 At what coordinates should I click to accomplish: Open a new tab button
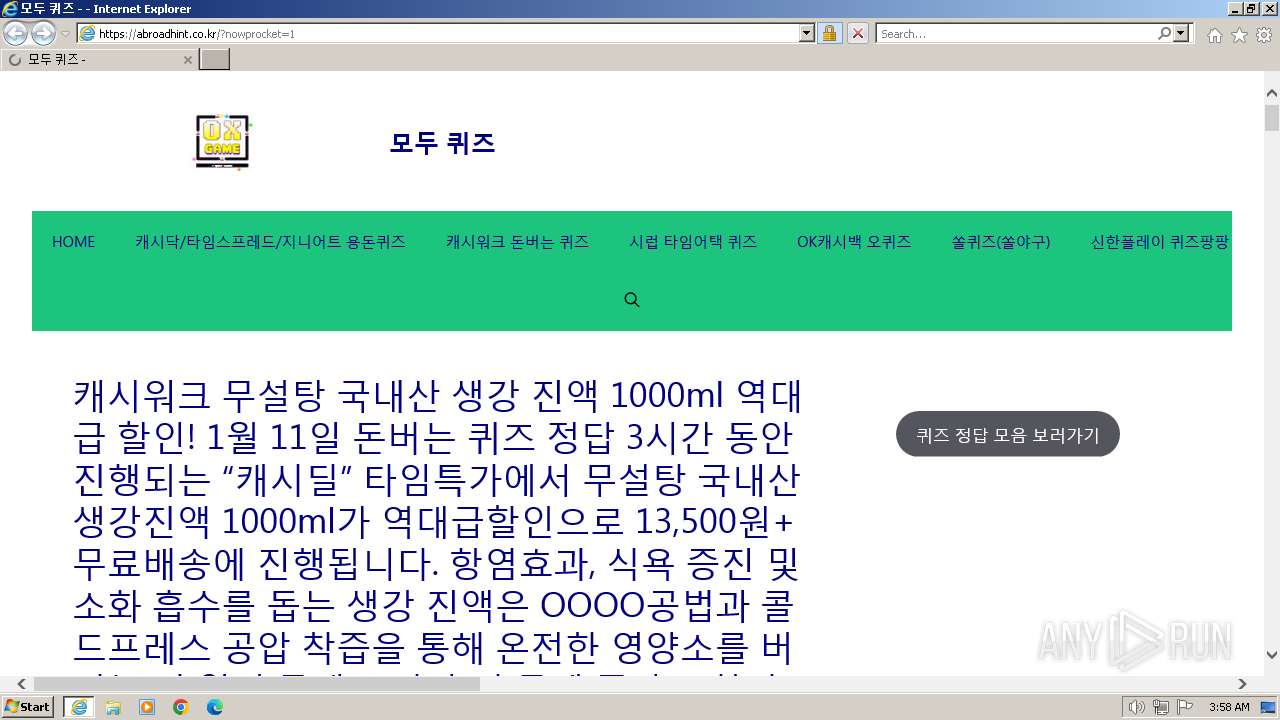(x=214, y=59)
